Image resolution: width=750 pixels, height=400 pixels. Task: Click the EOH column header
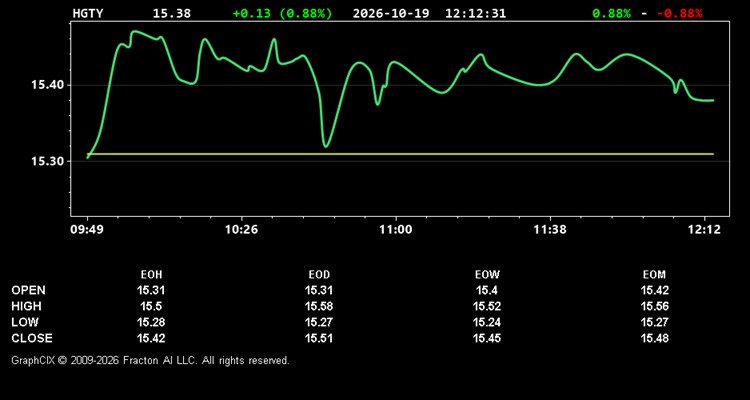[x=151, y=275]
